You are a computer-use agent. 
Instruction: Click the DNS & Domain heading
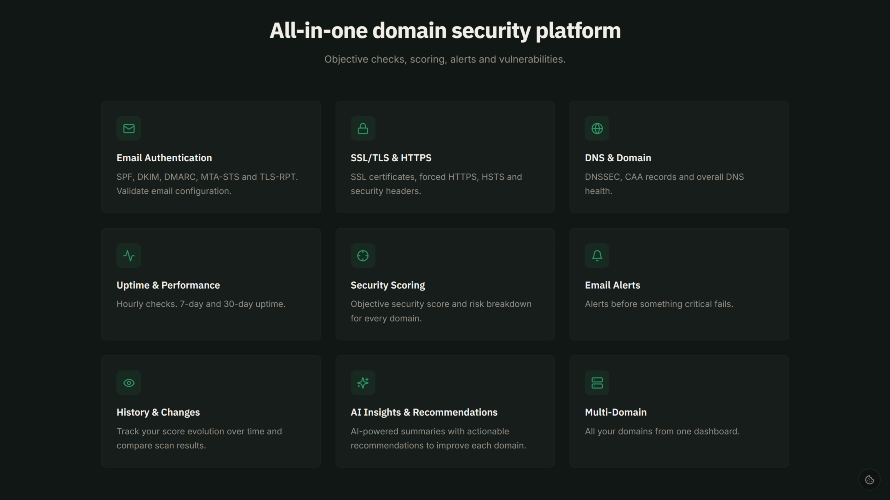click(618, 158)
